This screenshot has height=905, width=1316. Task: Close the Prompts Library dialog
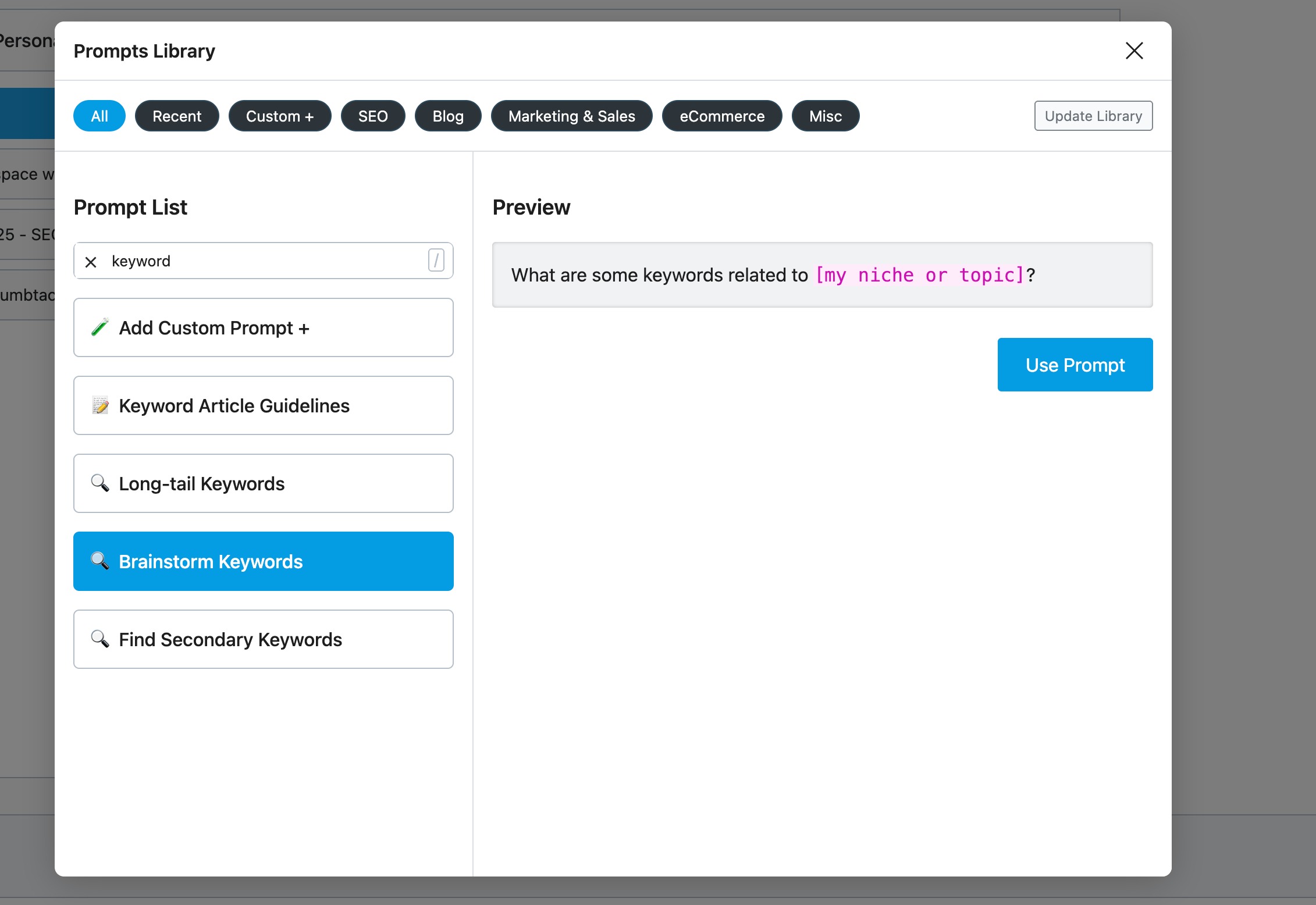pos(1134,51)
